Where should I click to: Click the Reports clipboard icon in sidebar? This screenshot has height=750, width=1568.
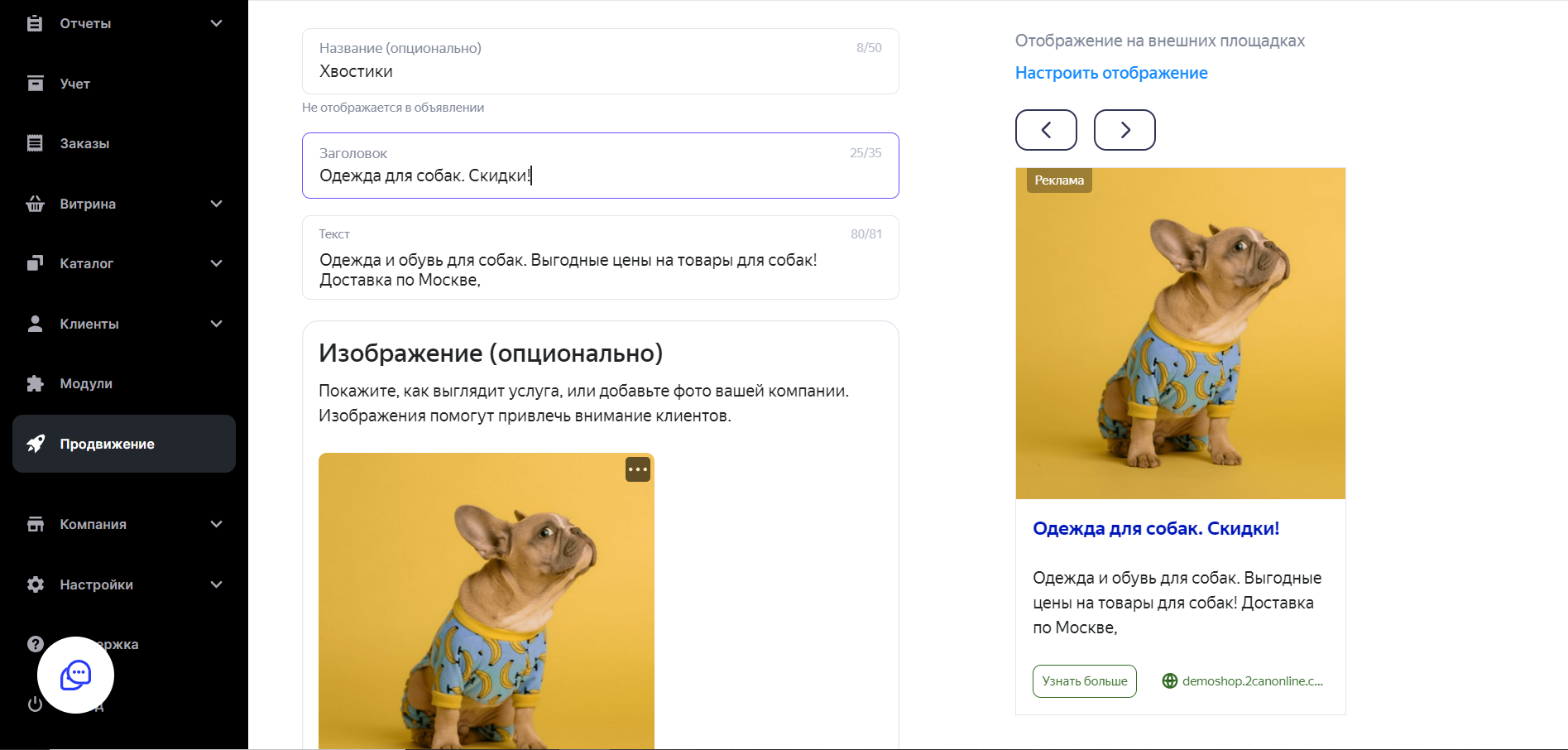click(x=35, y=23)
